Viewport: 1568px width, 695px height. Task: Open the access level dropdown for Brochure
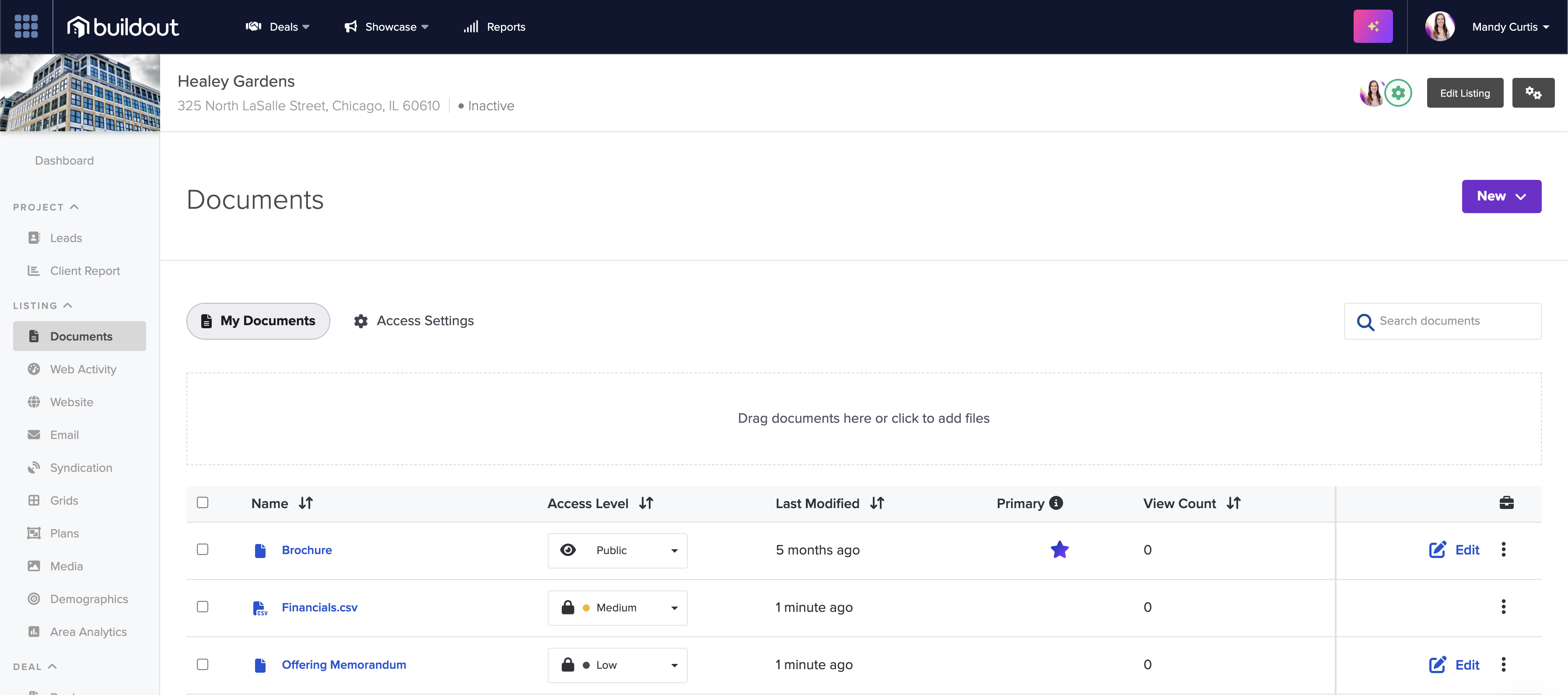pos(617,550)
